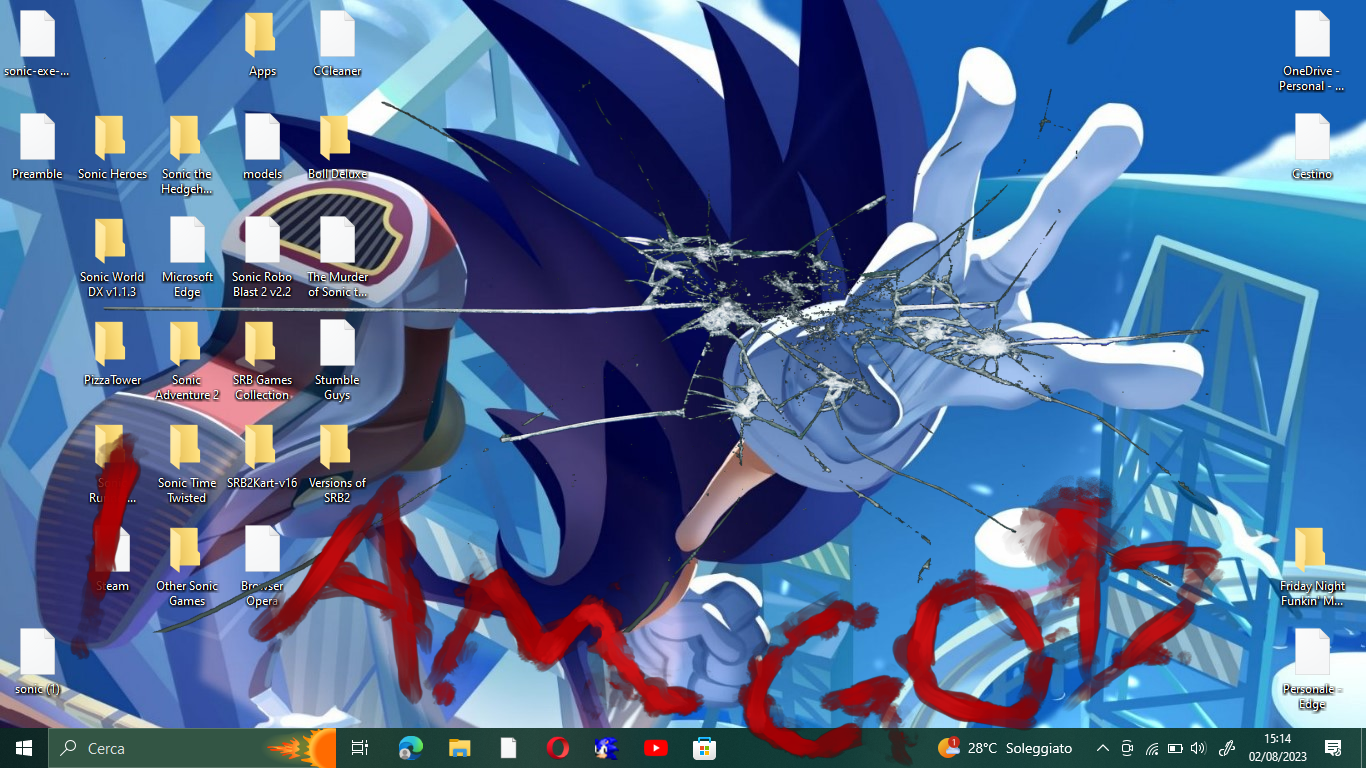1366x768 pixels.
Task: Click the pen workspace tray icon
Action: 1227,748
